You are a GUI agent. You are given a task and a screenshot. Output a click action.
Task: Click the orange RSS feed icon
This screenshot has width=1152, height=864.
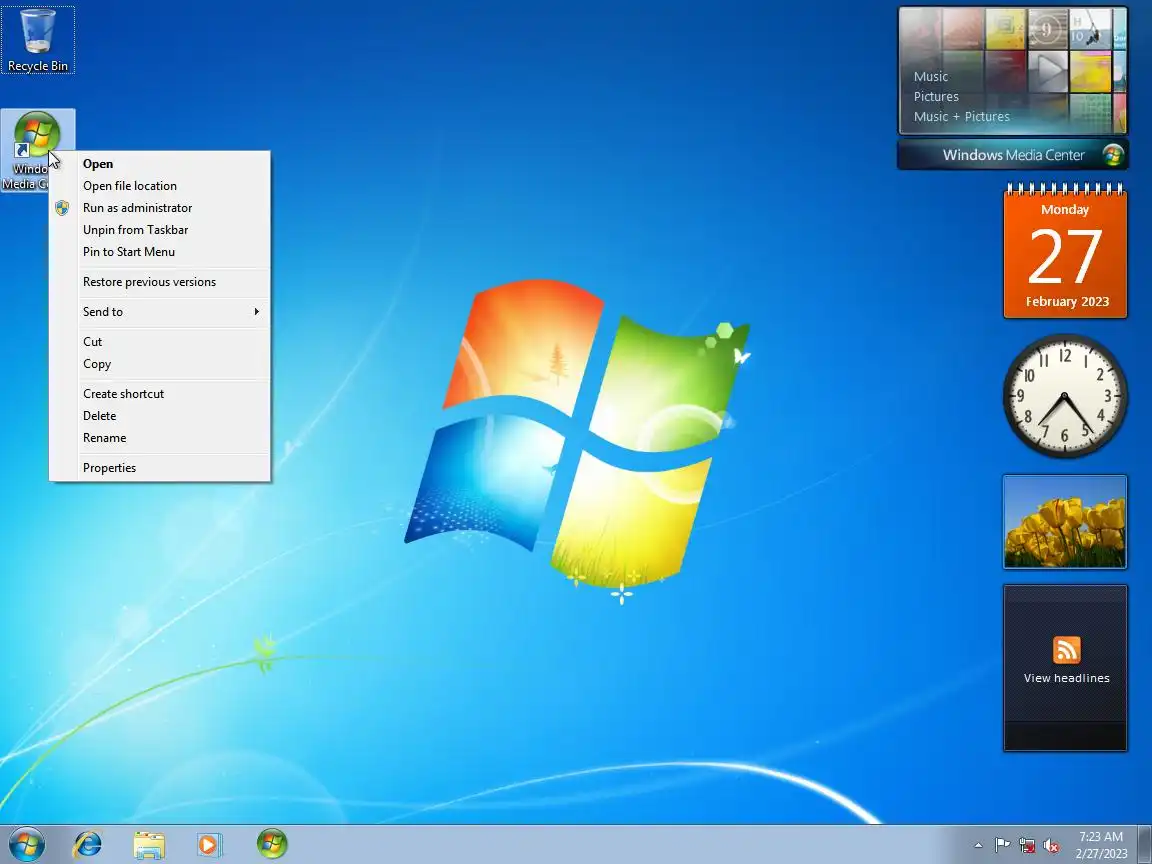coord(1067,650)
